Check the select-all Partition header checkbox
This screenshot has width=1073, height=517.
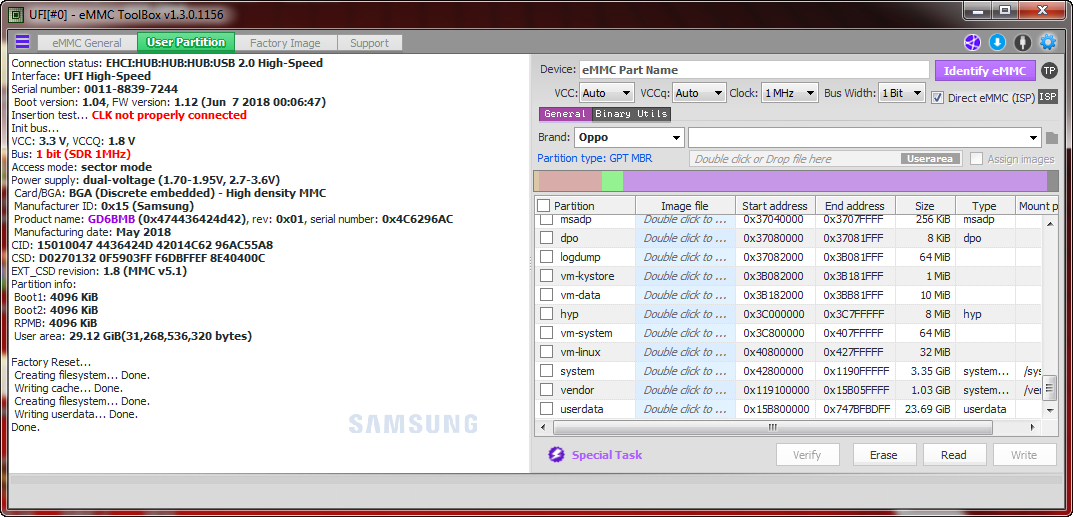pyautogui.click(x=543, y=205)
